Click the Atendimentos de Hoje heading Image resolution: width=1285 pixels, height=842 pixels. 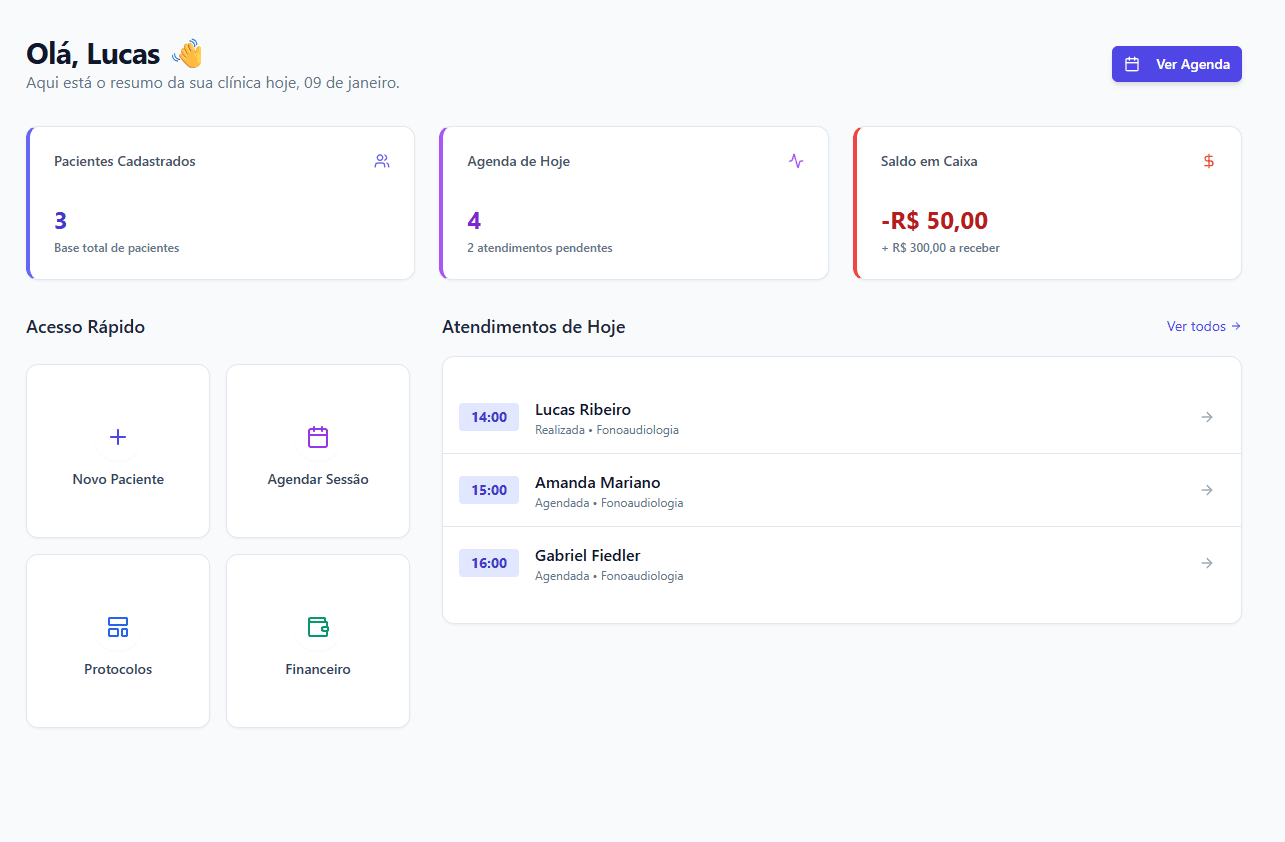click(532, 326)
